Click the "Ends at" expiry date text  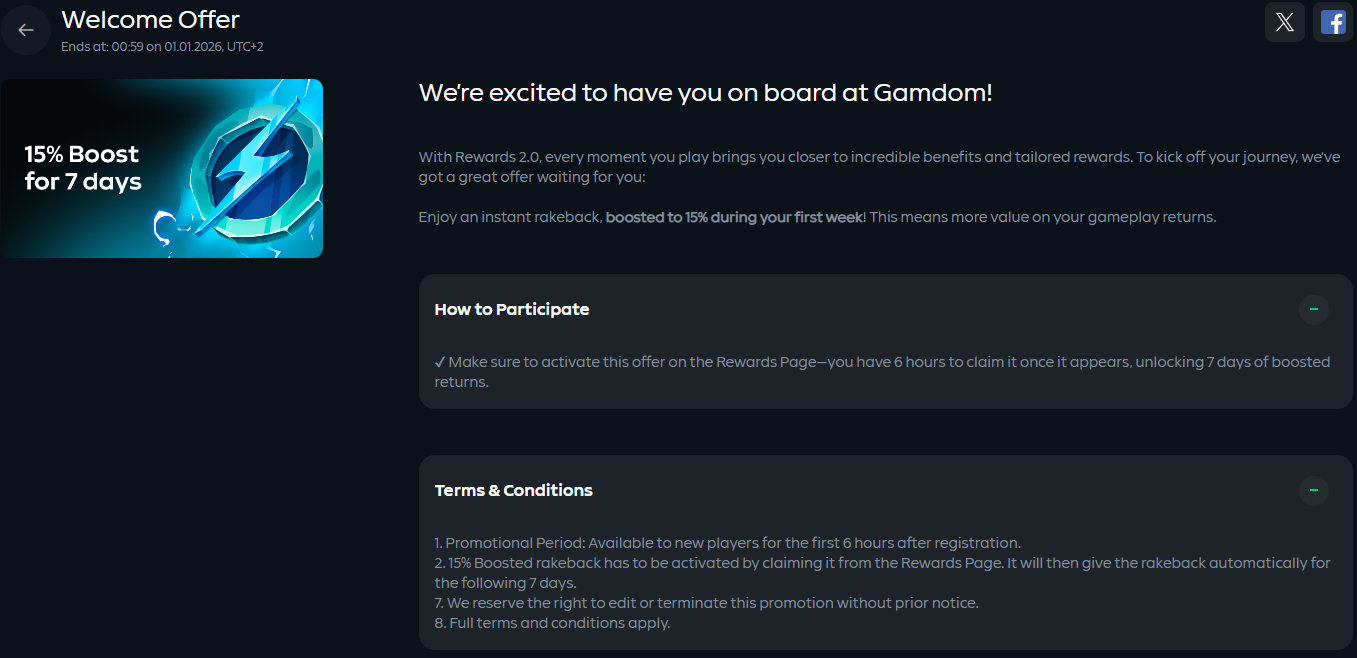[162, 46]
